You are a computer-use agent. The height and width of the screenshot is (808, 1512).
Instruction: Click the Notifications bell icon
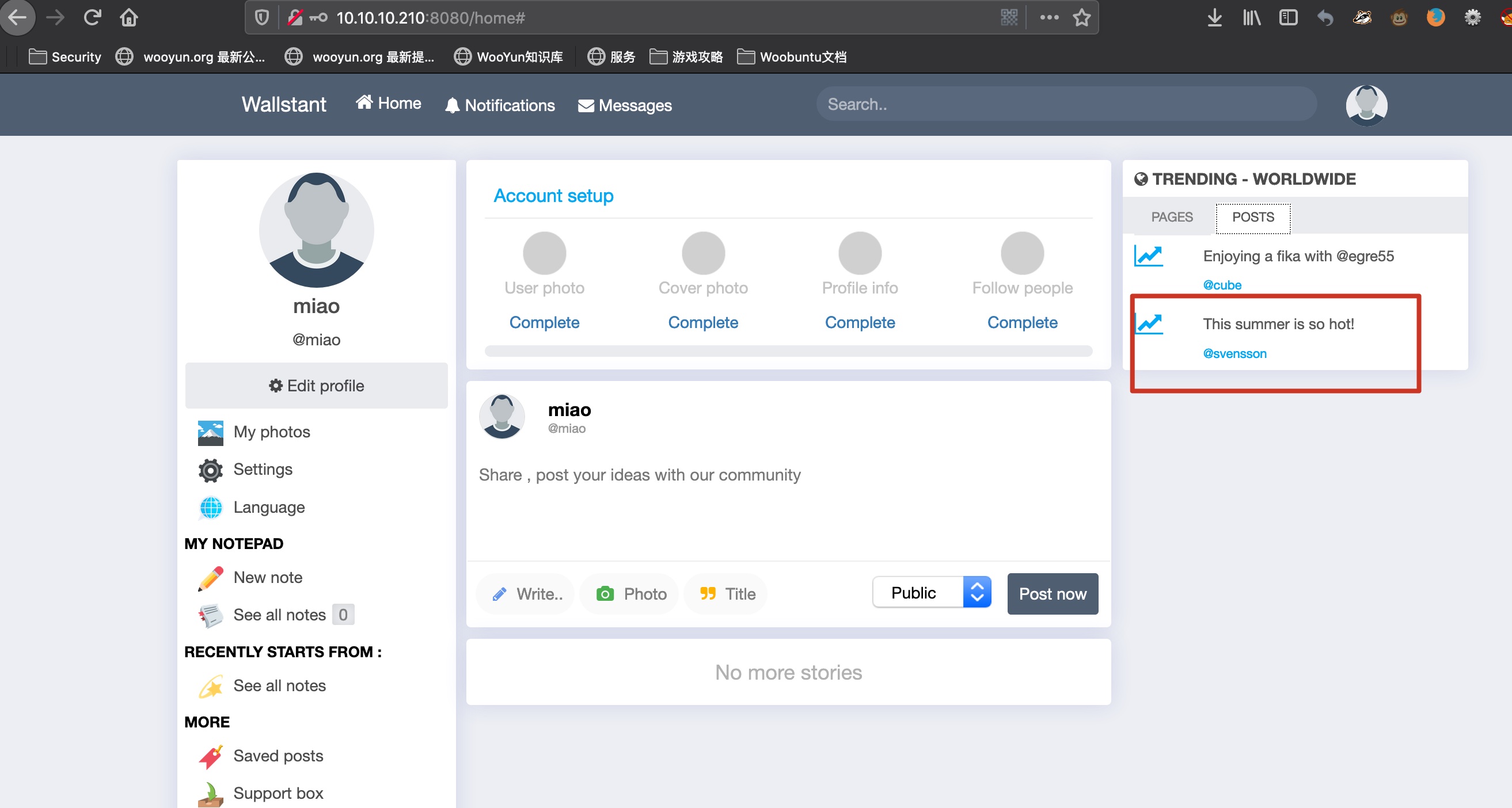(x=452, y=106)
